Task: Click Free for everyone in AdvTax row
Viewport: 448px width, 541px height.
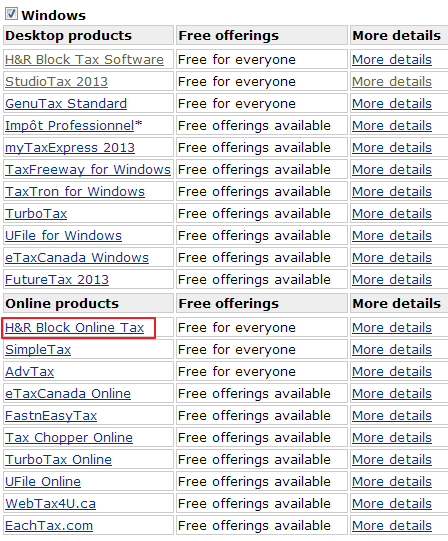Action: [x=237, y=372]
